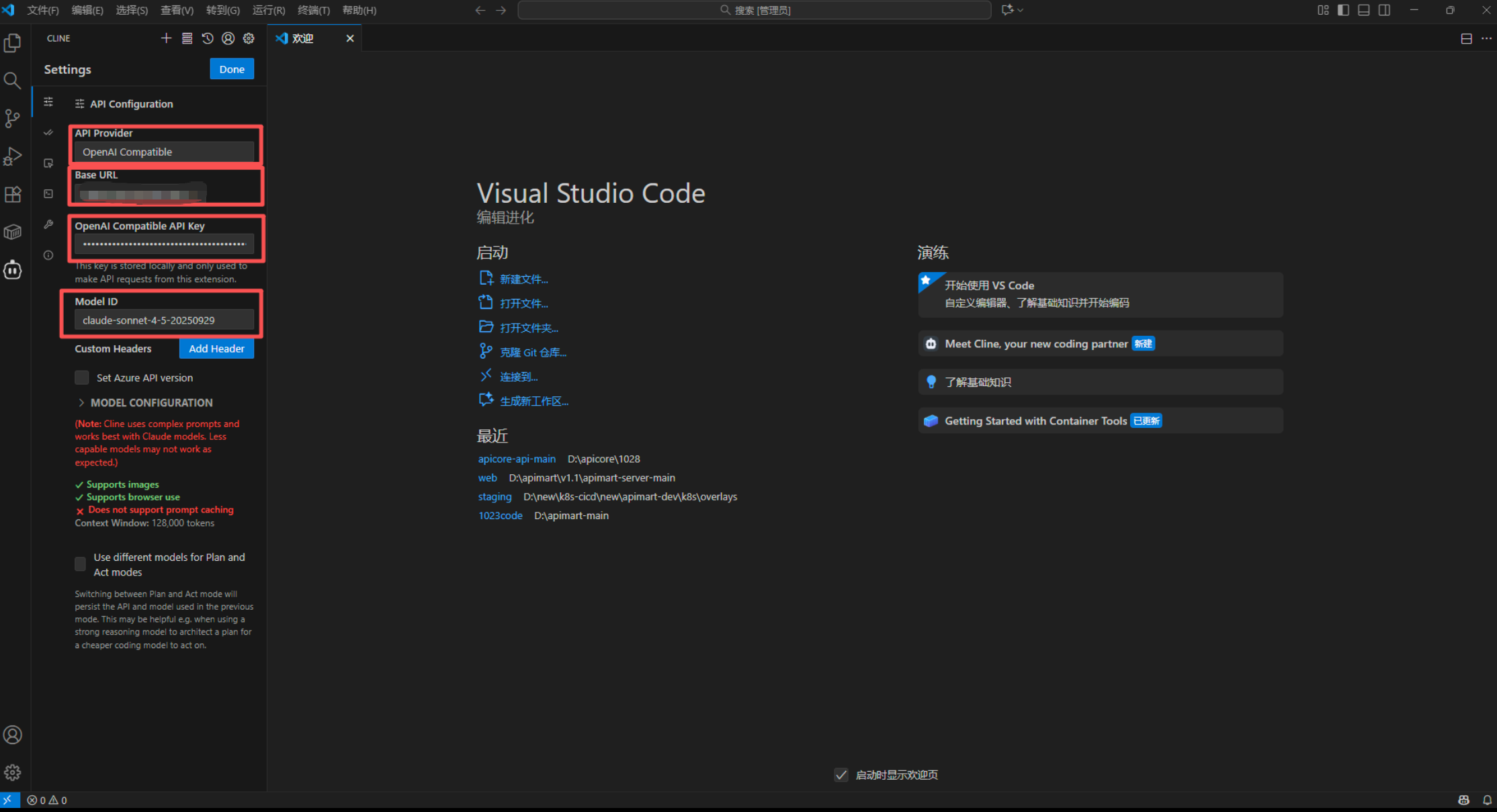Open the Extensions view
The height and width of the screenshot is (812, 1497).
click(13, 194)
